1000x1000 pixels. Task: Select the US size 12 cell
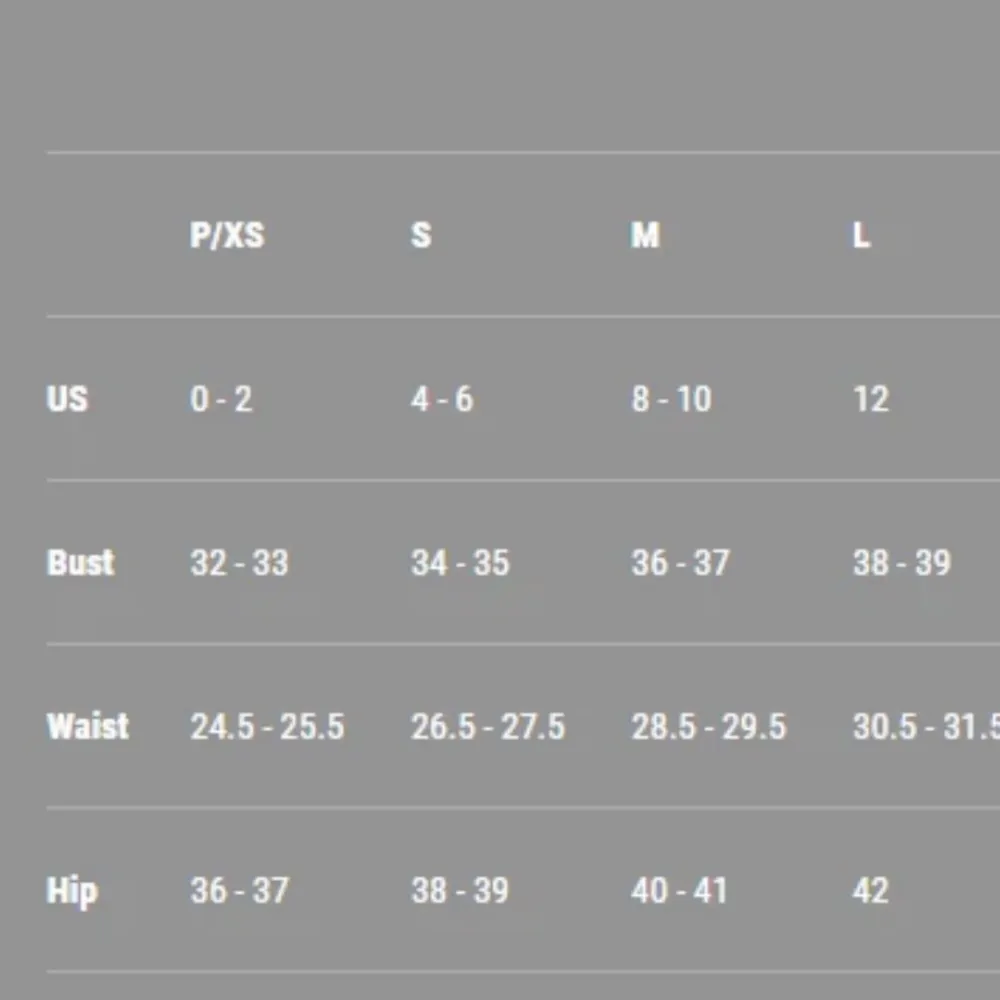(x=870, y=399)
